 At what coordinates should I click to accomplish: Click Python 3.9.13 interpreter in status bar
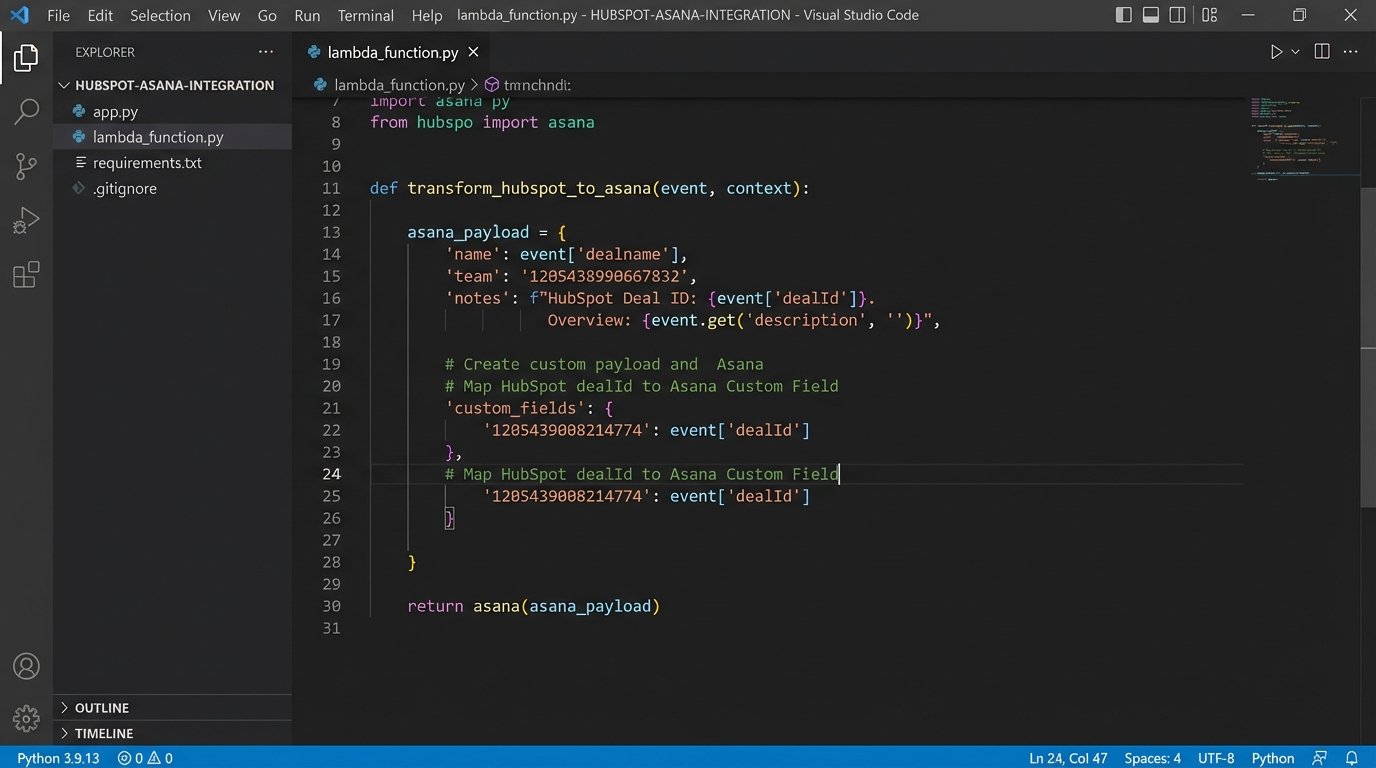click(58, 758)
